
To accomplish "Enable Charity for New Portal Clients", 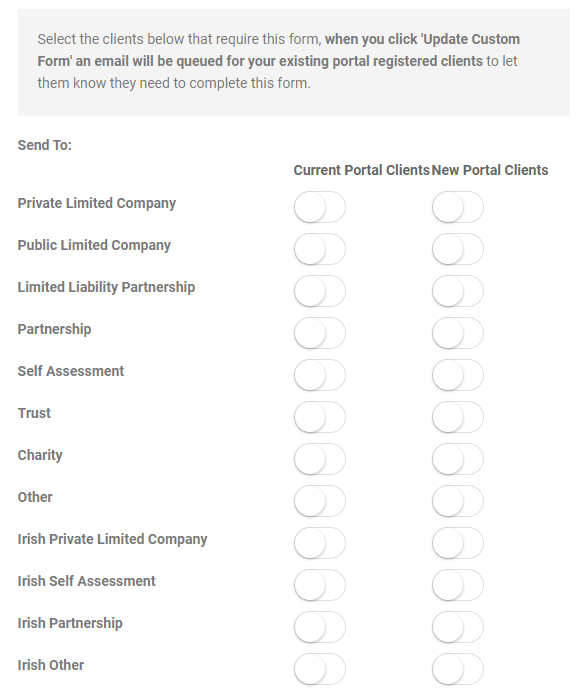I will click(x=458, y=459).
